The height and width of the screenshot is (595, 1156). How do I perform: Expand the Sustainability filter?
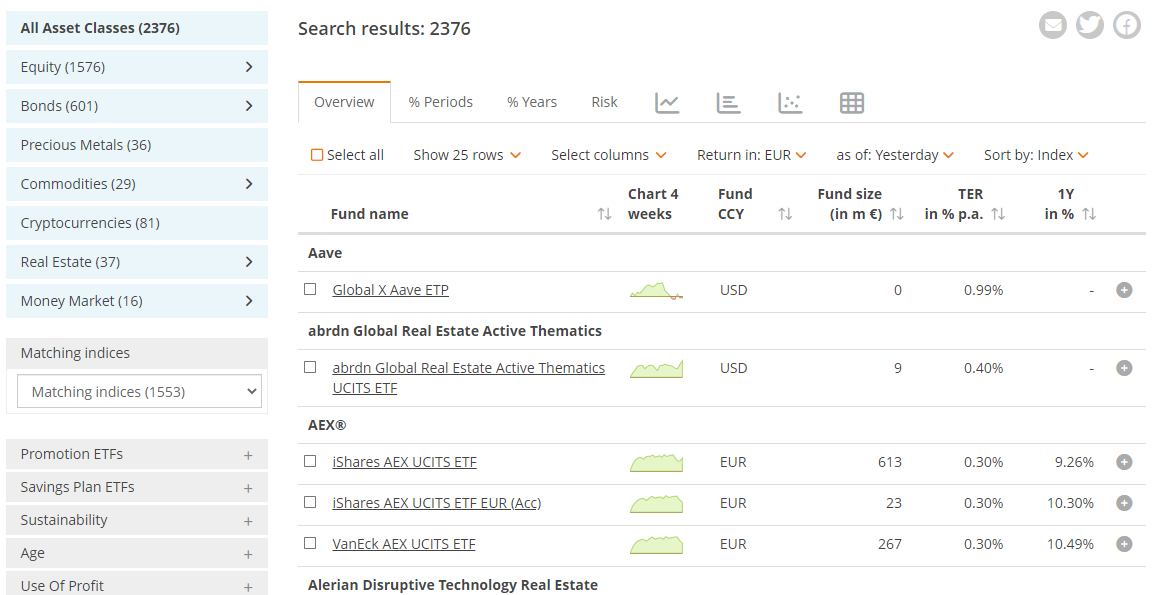137,521
